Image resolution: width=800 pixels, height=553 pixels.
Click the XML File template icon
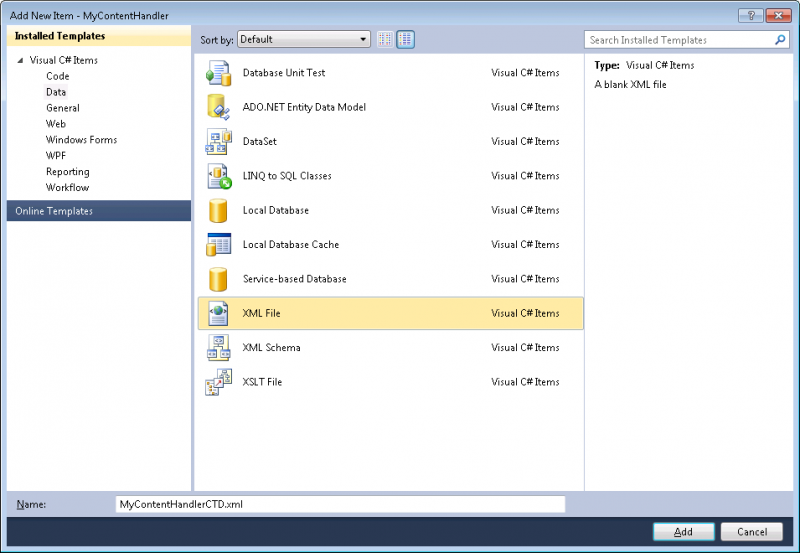218,313
